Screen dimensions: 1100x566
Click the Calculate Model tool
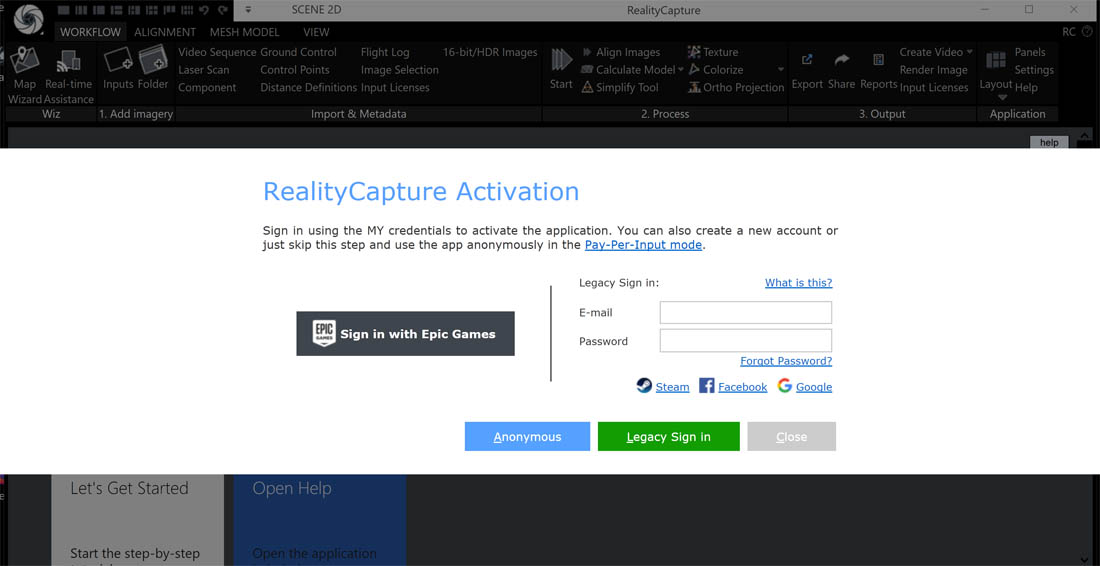pyautogui.click(x=628, y=69)
